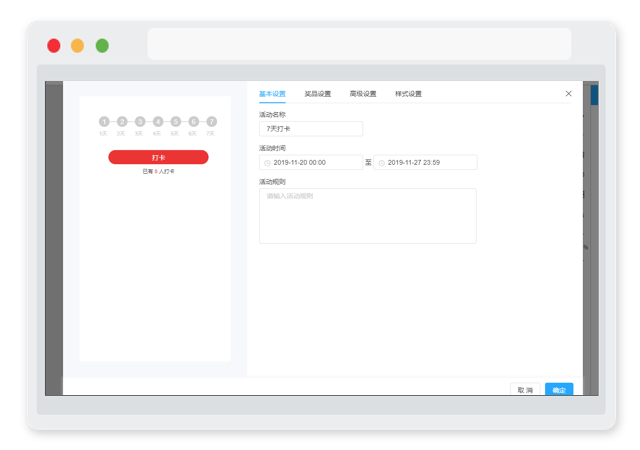This screenshot has height=450, width=640.
Task: Select day 5 circle in the preview
Action: (x=176, y=121)
